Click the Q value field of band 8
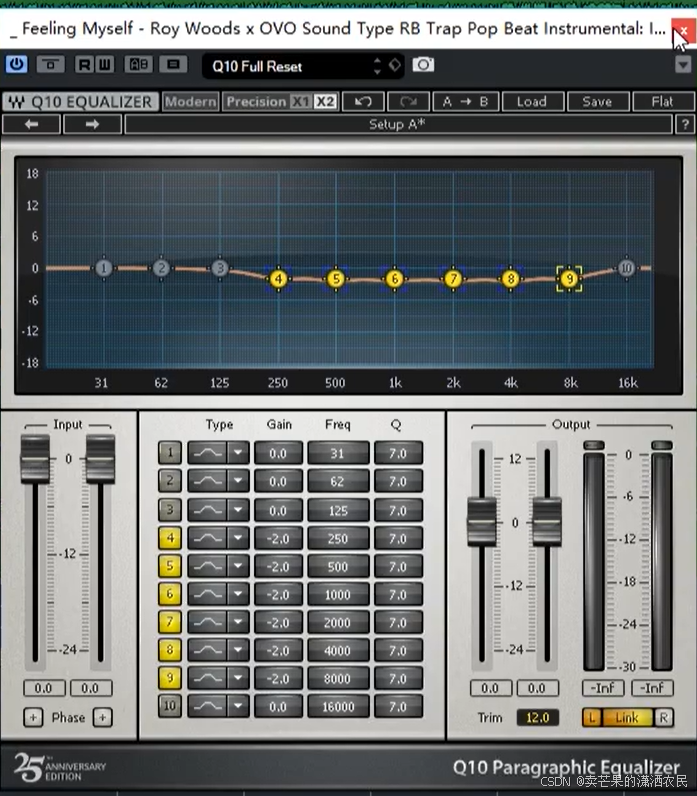Screen dimensions: 697x796 [398, 650]
